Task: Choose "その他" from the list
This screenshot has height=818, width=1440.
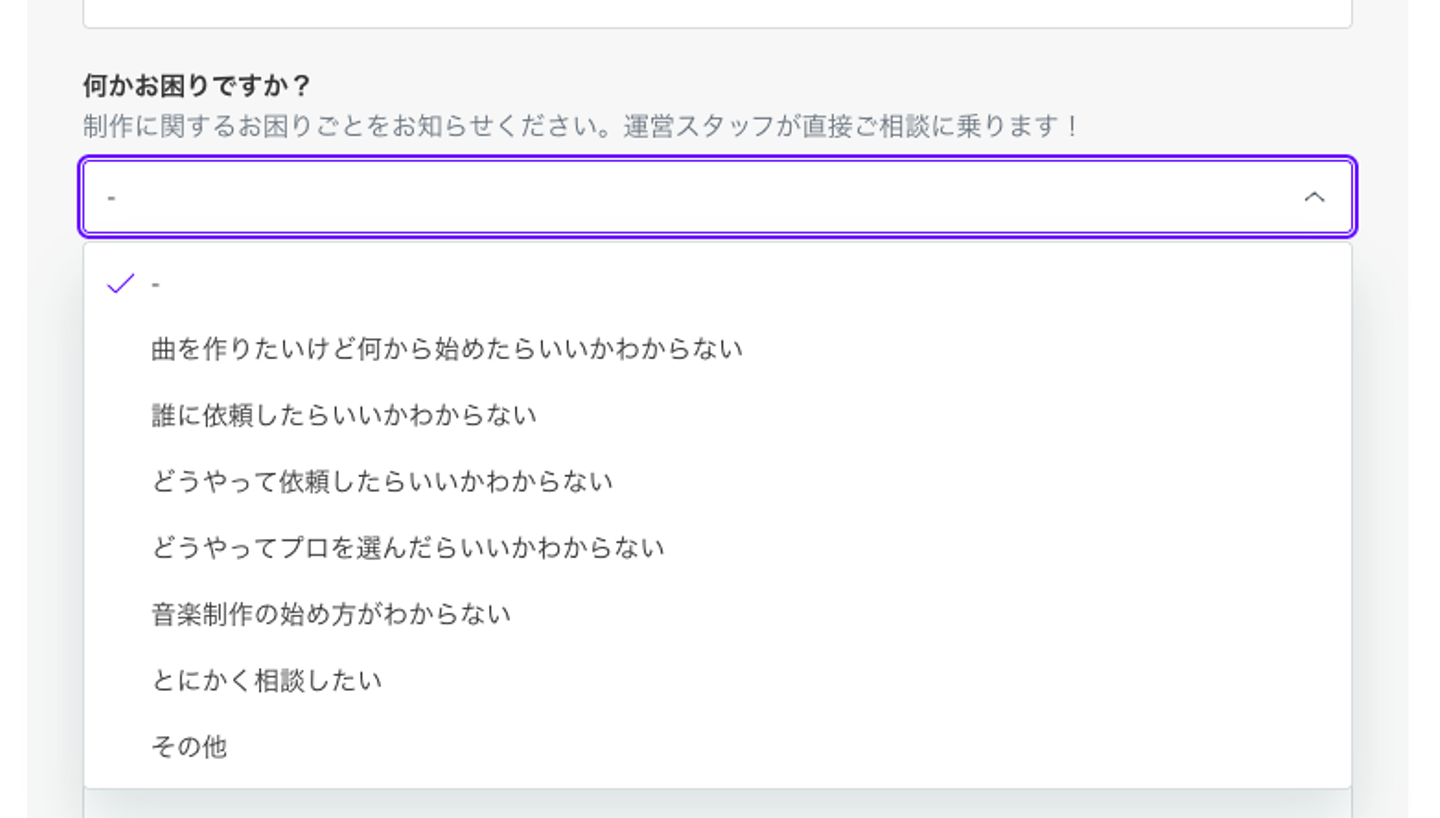Action: [189, 747]
